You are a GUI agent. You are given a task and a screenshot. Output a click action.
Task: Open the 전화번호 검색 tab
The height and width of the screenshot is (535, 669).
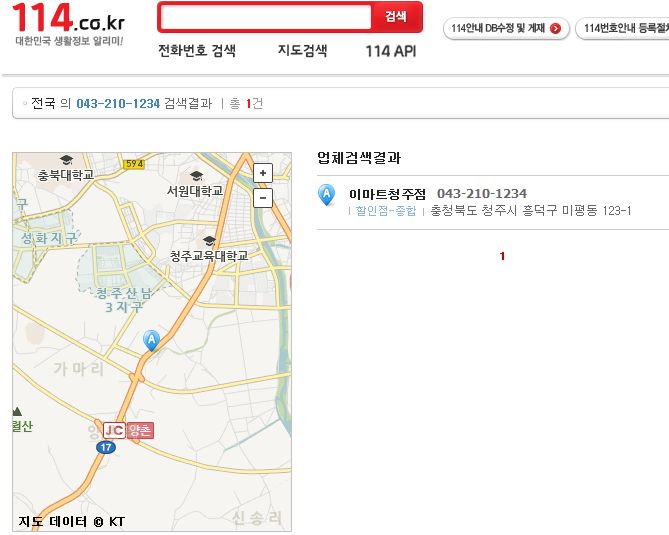197,51
